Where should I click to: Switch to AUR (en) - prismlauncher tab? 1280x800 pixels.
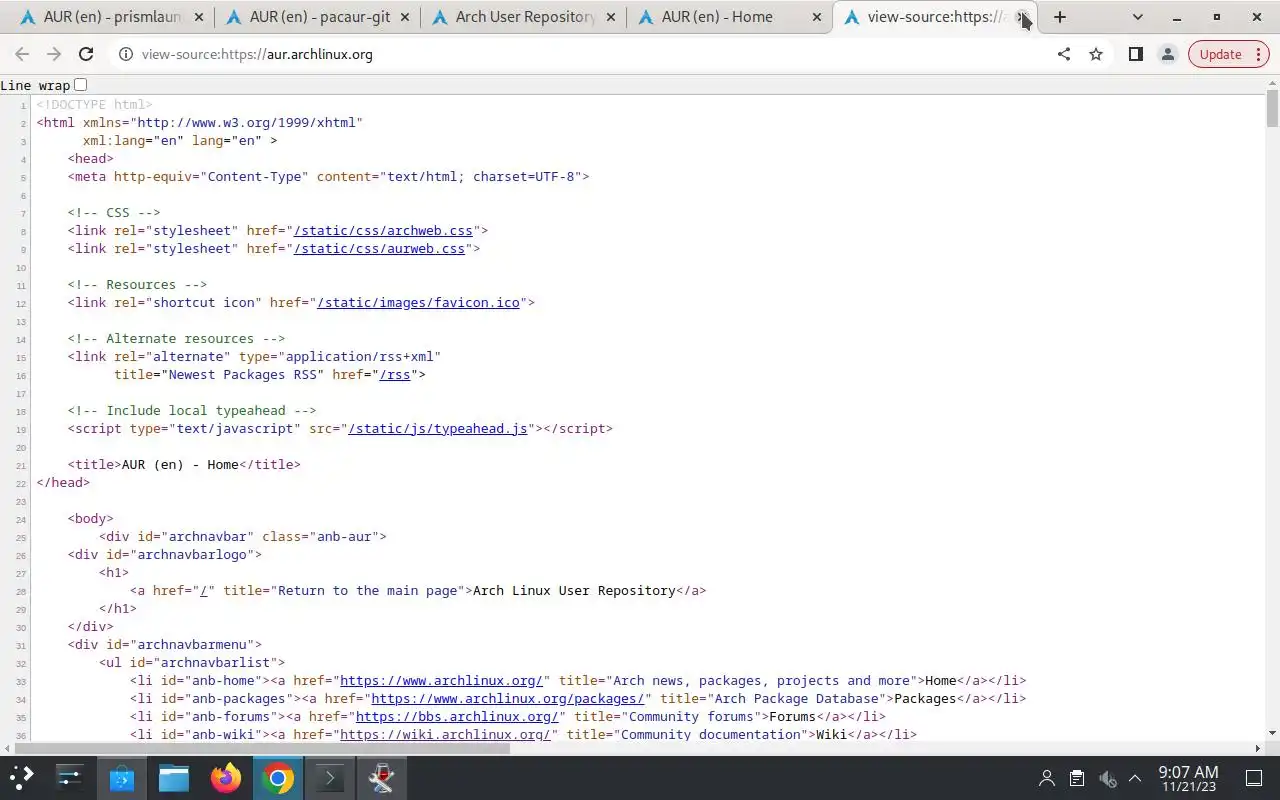point(110,17)
